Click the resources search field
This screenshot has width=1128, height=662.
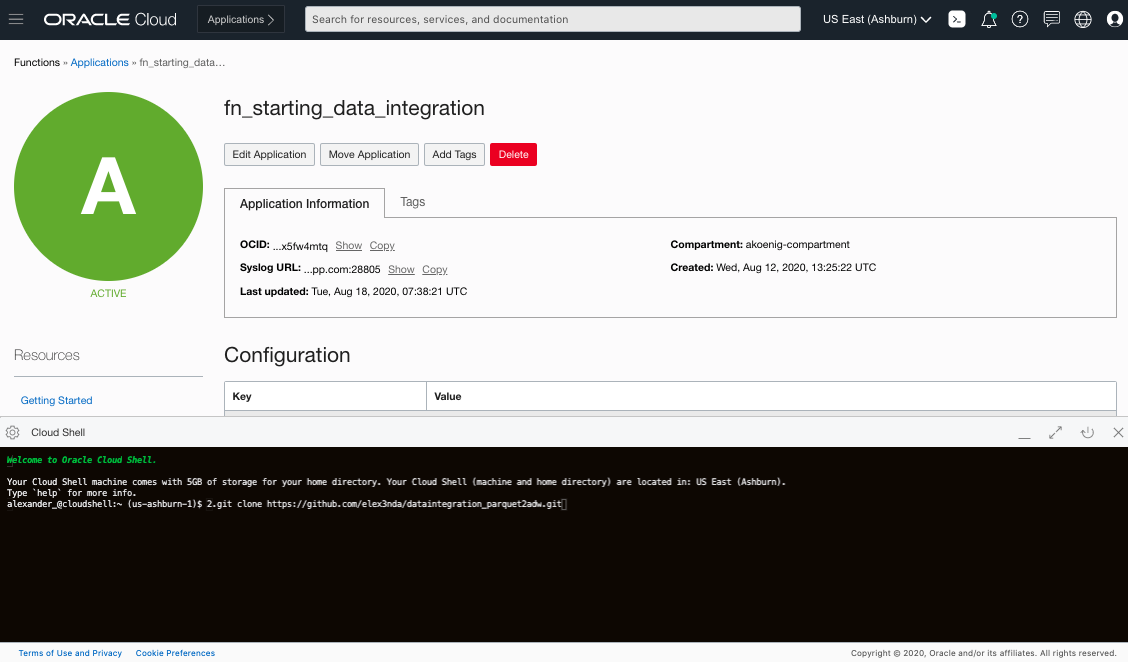pos(552,18)
